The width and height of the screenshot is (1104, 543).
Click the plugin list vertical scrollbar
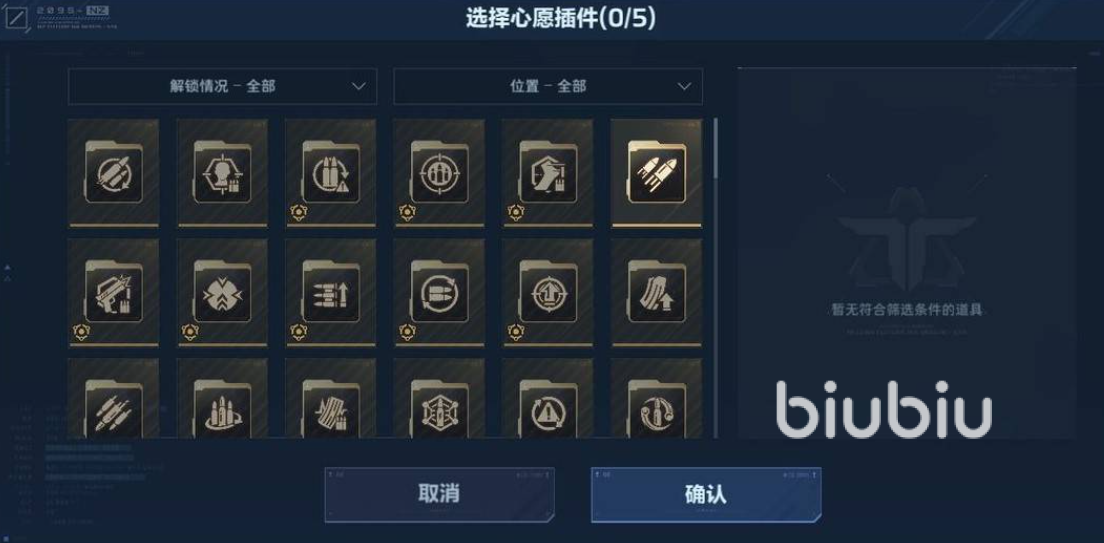(x=715, y=278)
